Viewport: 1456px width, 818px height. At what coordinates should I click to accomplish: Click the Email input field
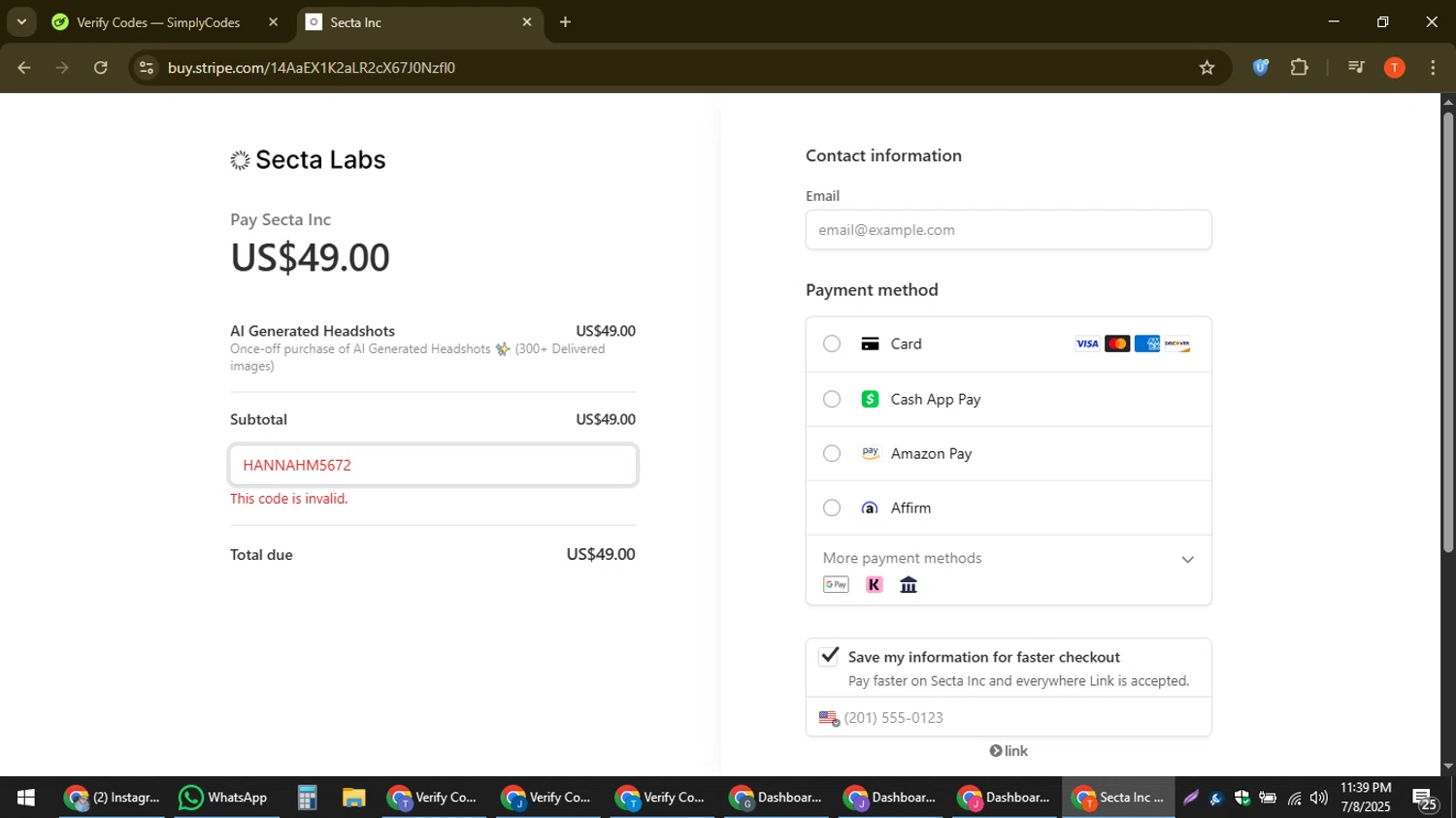click(x=1009, y=230)
